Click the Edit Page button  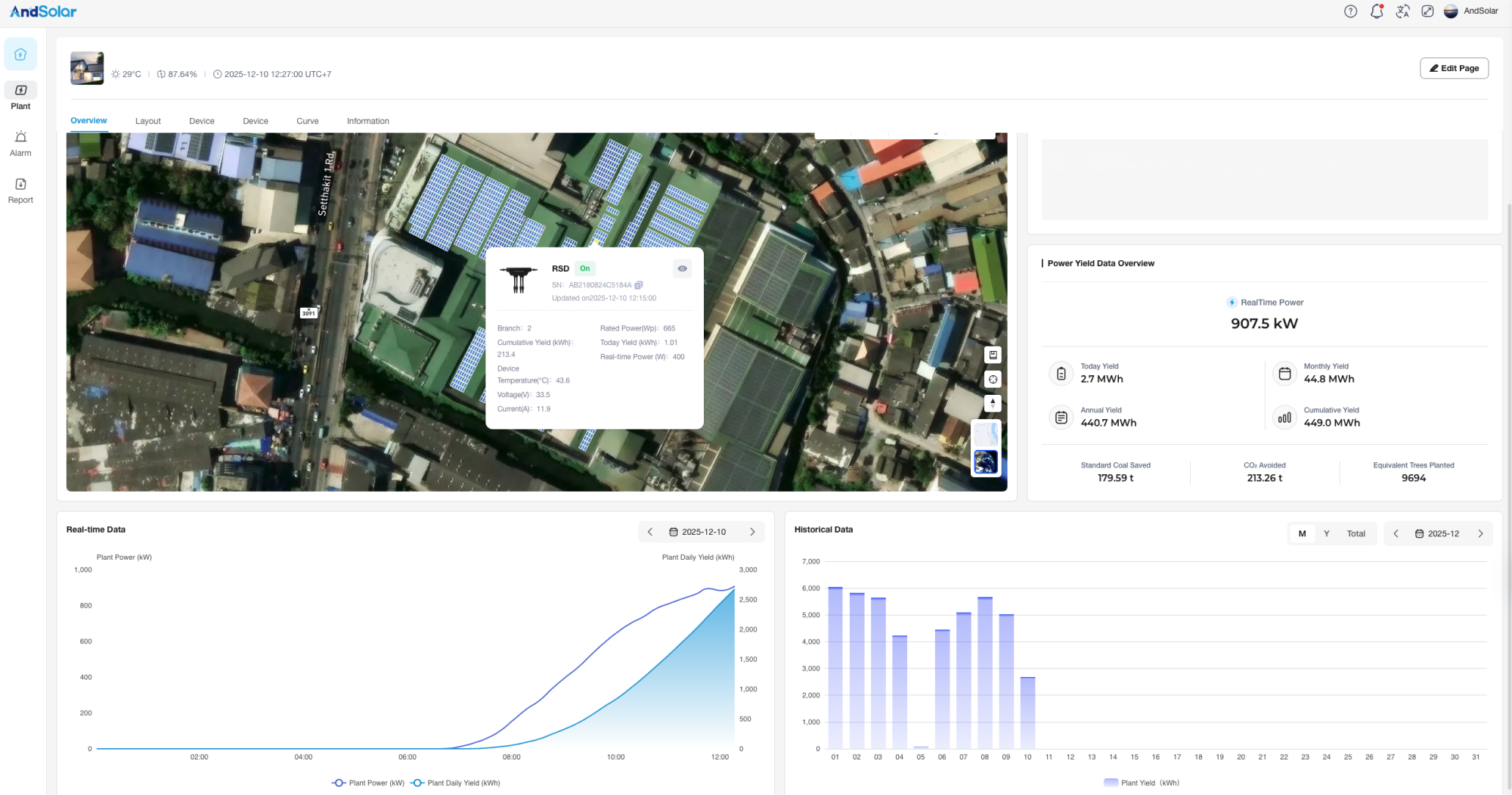click(x=1454, y=68)
